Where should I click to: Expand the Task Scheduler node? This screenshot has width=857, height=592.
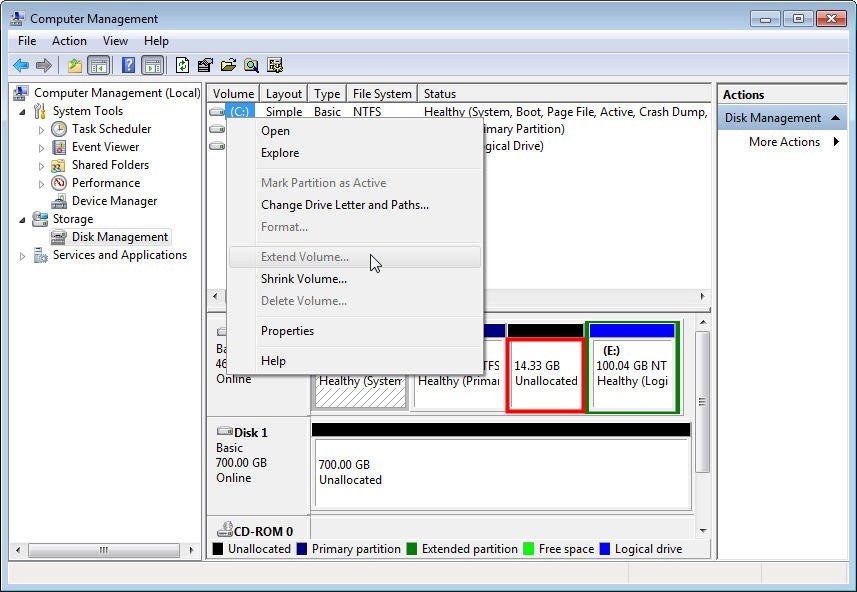(41, 130)
